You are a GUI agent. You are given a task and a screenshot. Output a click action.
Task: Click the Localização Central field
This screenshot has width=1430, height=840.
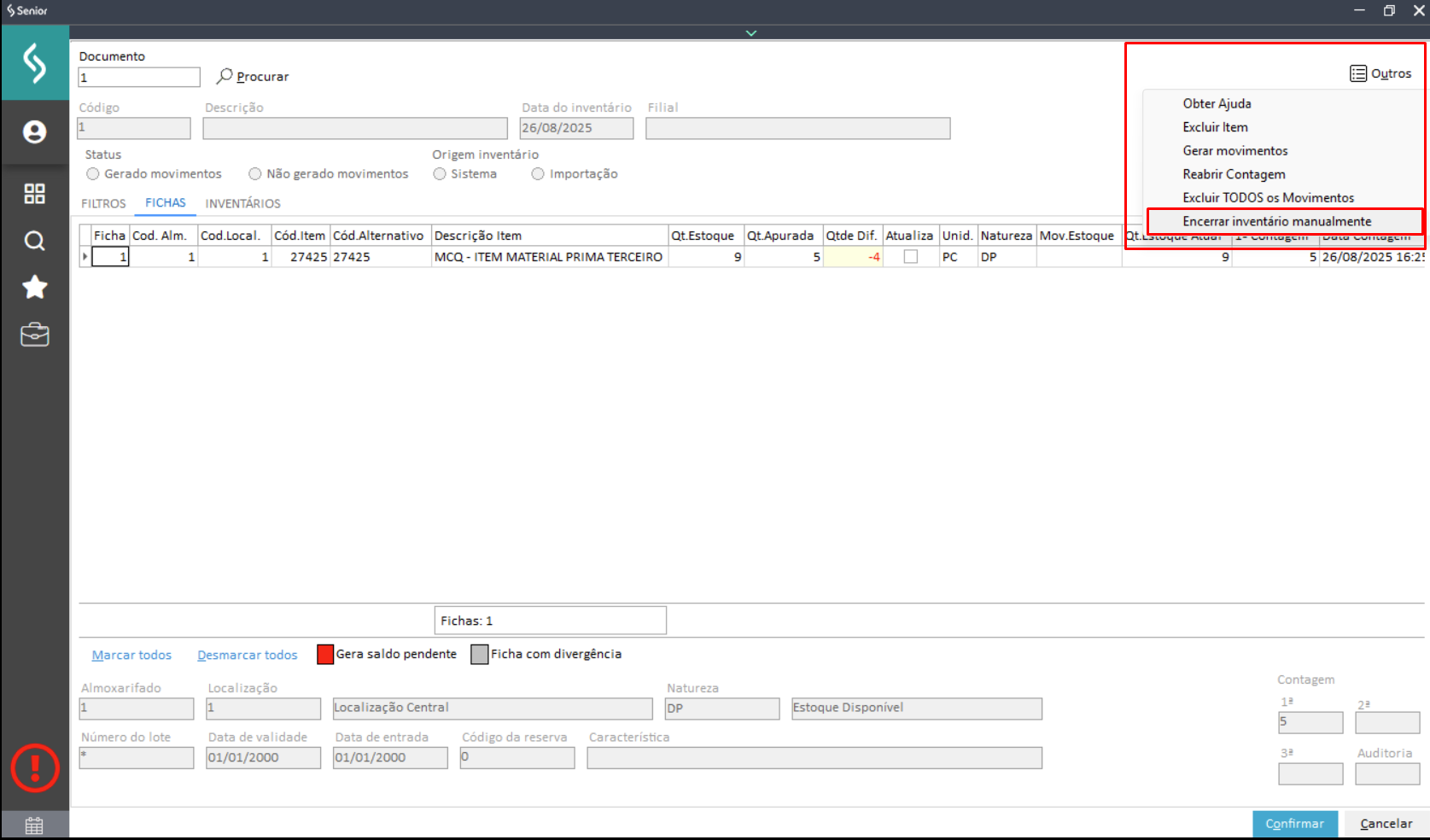pyautogui.click(x=493, y=709)
